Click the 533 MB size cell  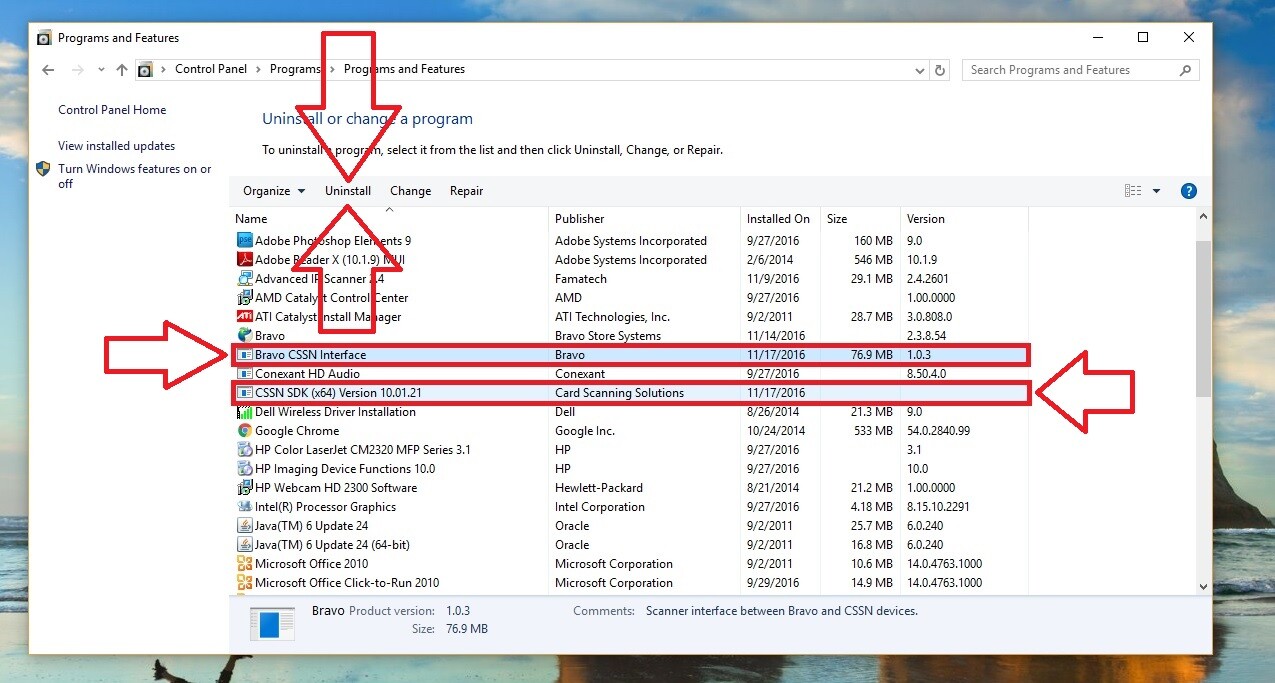pyautogui.click(x=874, y=431)
